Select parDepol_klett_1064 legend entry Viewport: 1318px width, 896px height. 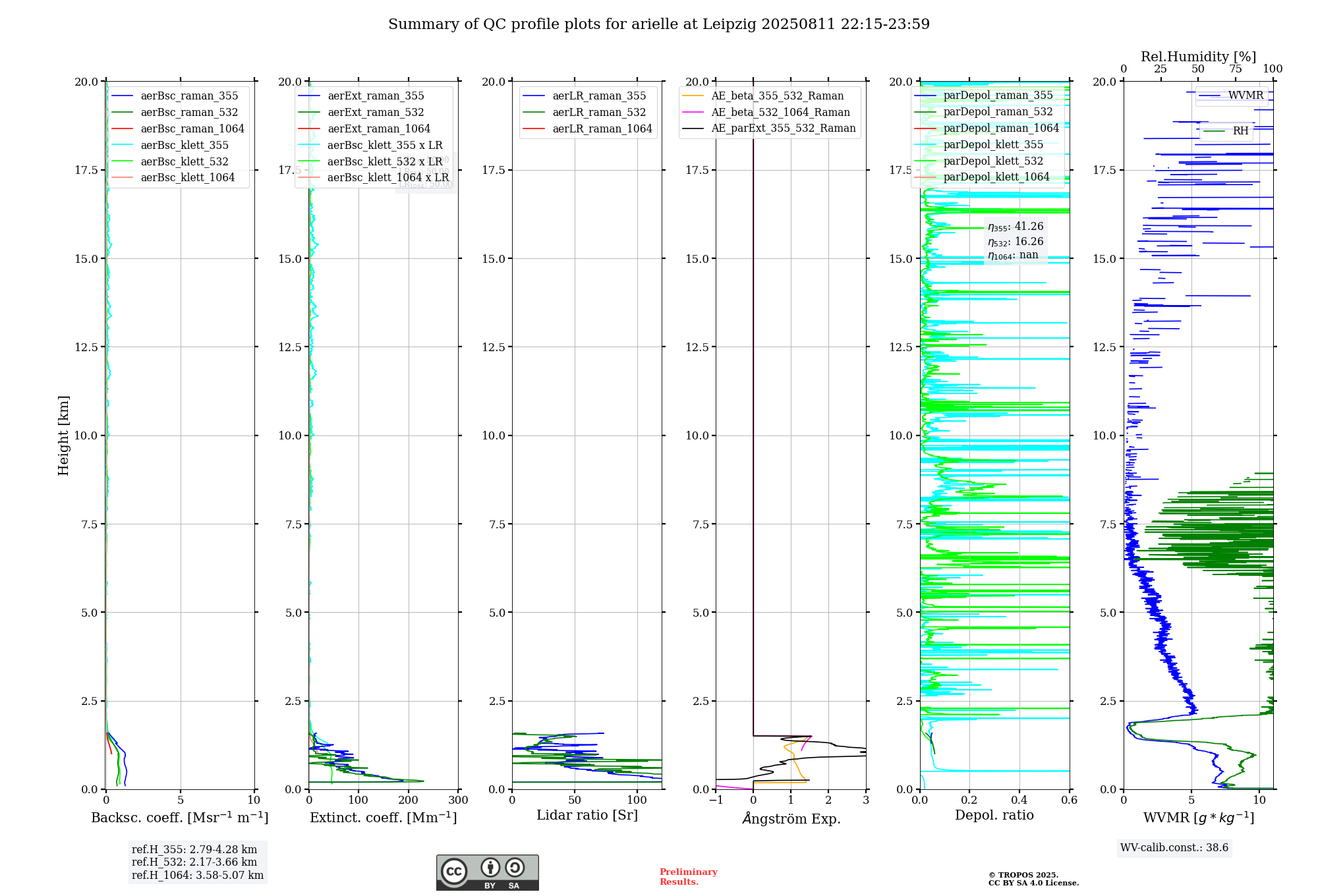click(x=982, y=177)
